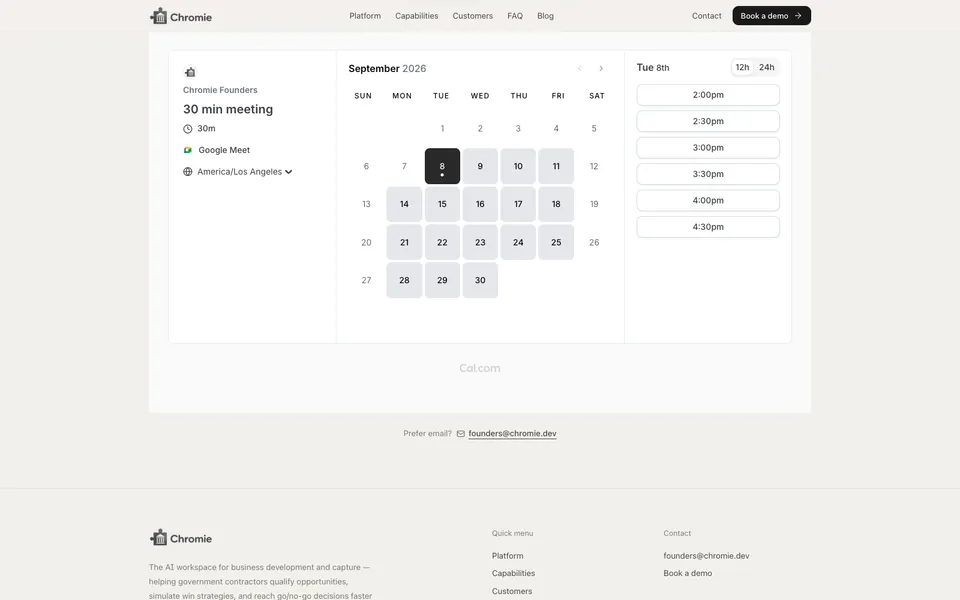Click founders@chromie.dev in footer contact

pyautogui.click(x=707, y=556)
